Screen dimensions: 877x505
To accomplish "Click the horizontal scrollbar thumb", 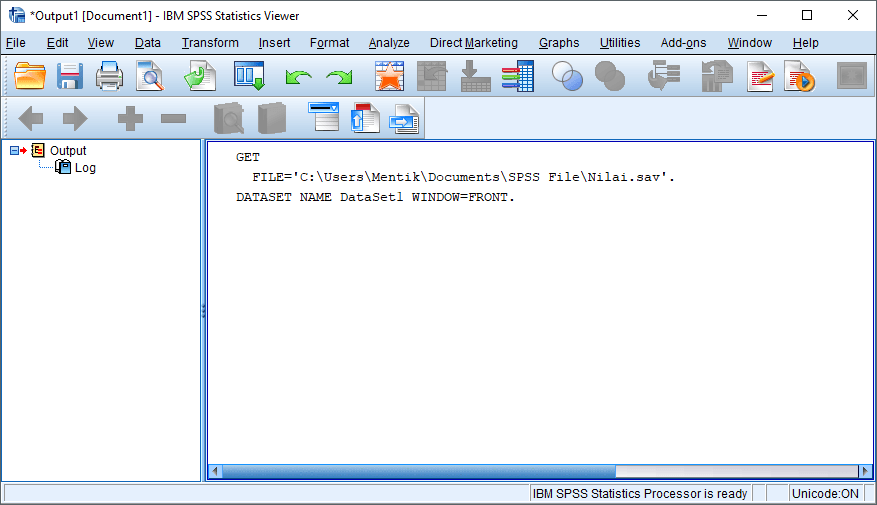I will coord(419,471).
